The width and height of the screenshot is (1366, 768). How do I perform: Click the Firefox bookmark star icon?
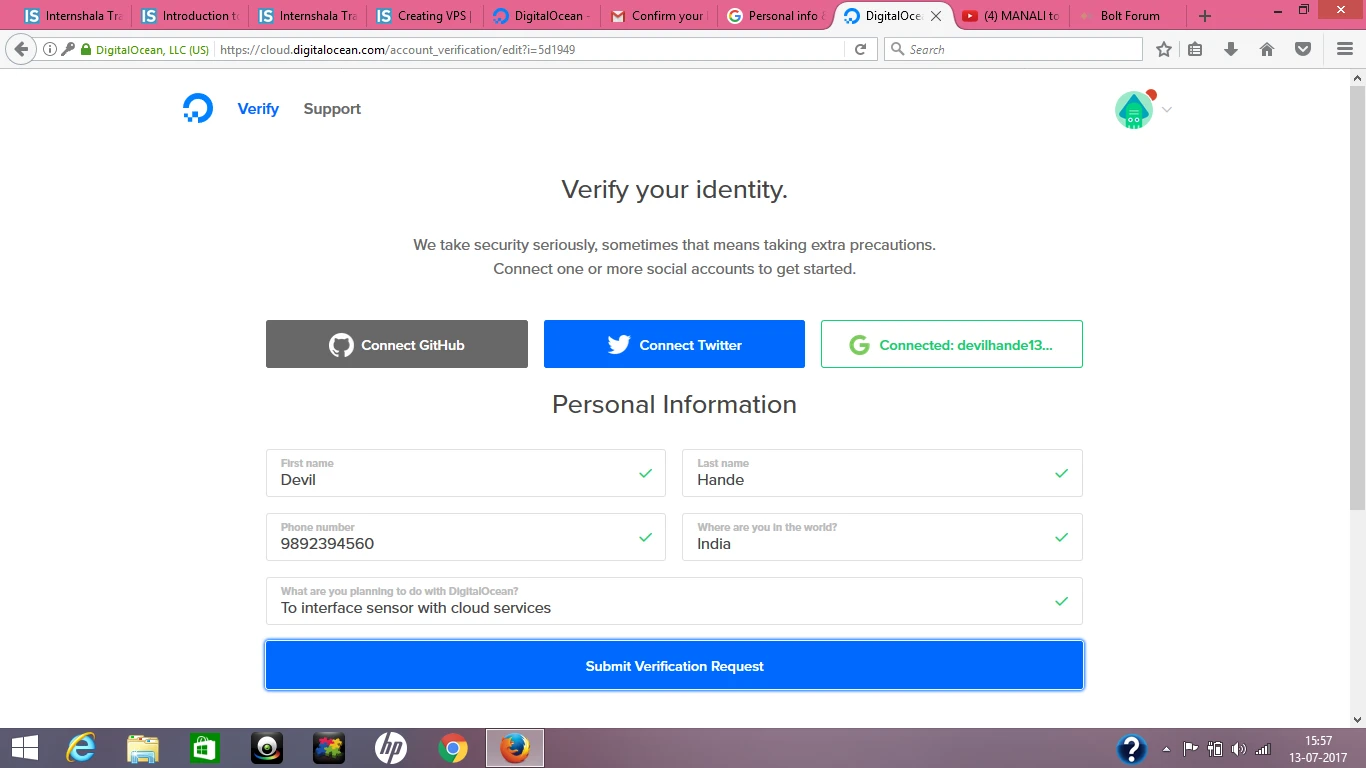[x=1163, y=49]
